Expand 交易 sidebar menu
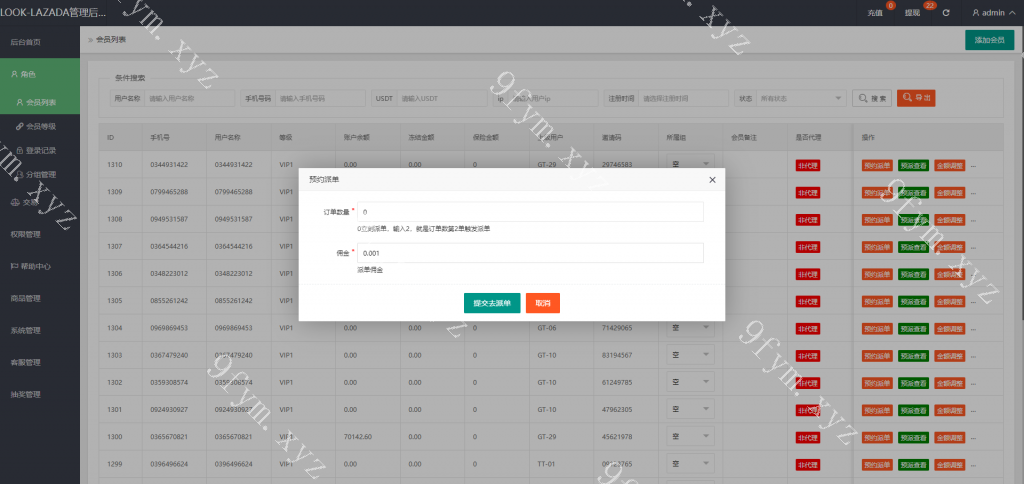Viewport: 1024px width, 484px height. (x=40, y=202)
